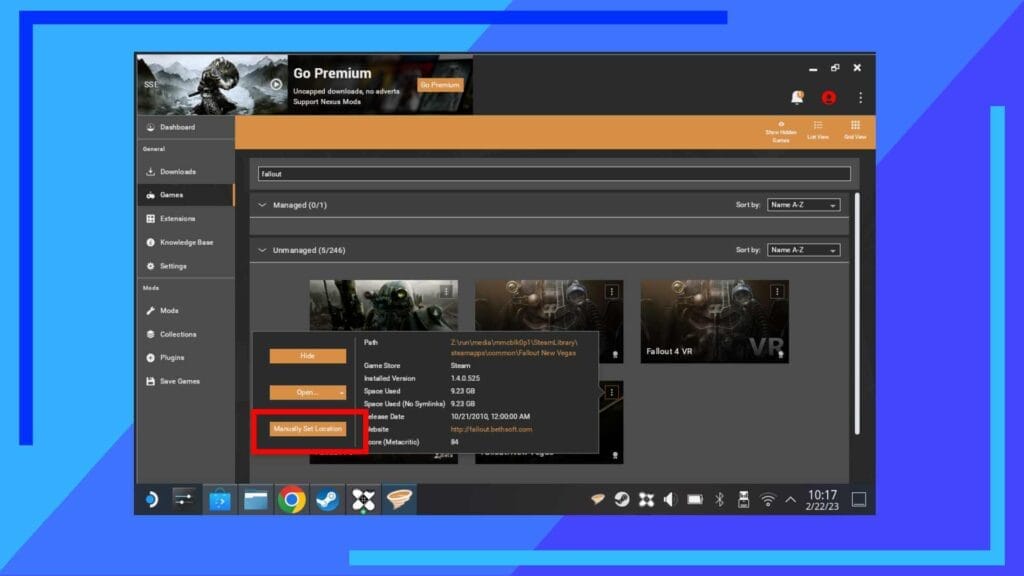Click show desktop button
This screenshot has height=576, width=1024.
pyautogui.click(x=859, y=500)
